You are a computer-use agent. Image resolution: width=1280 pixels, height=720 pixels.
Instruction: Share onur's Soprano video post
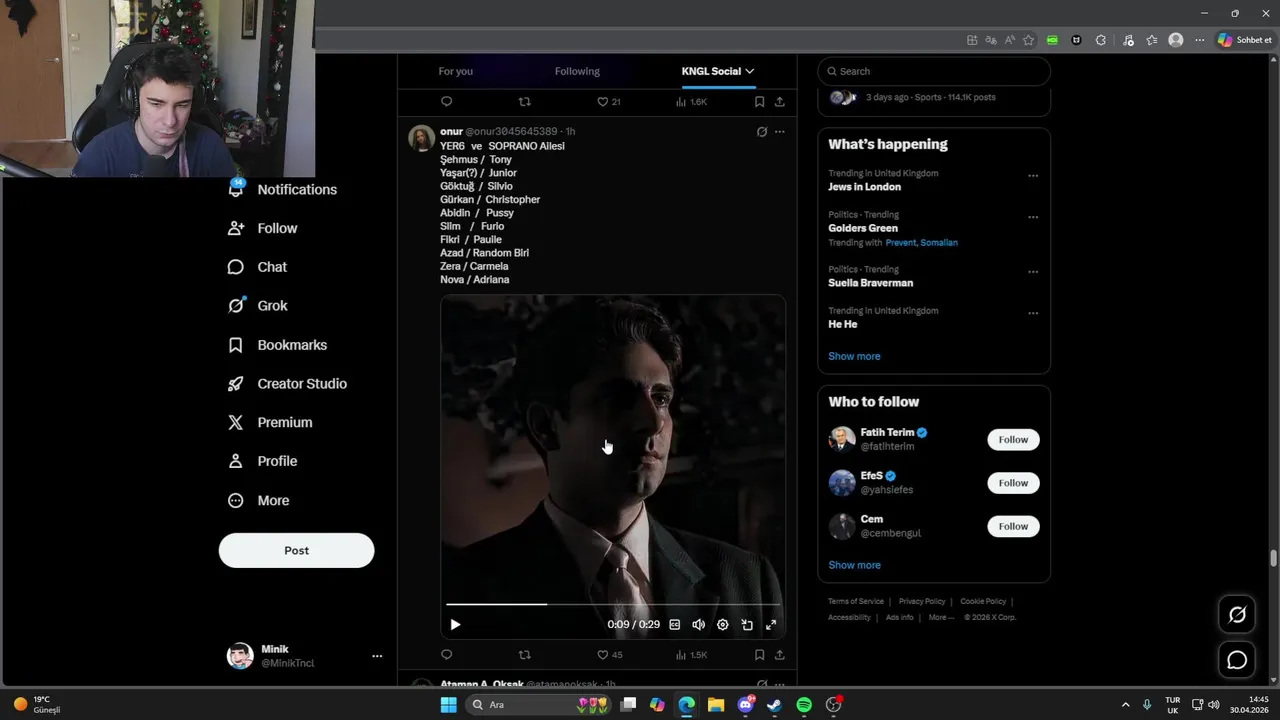(x=780, y=655)
